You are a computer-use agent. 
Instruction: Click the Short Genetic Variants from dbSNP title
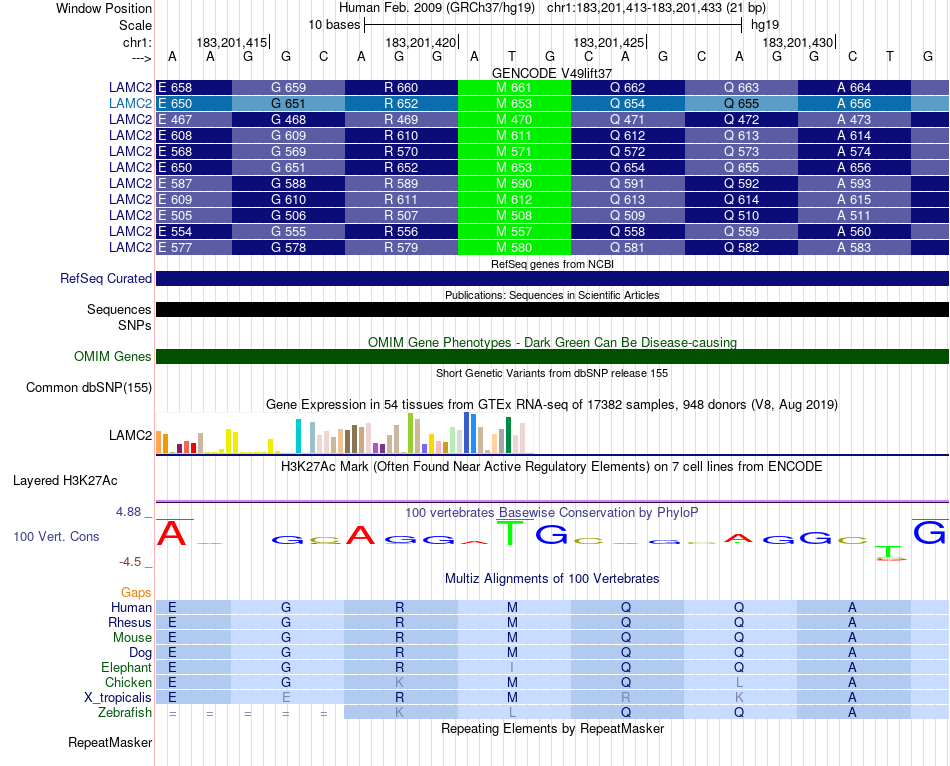click(552, 373)
